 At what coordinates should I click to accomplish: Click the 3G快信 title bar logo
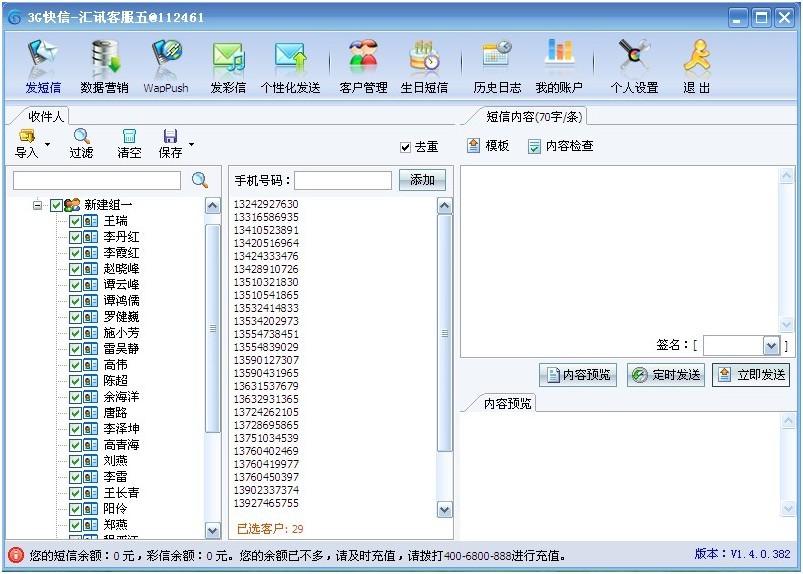(14, 17)
